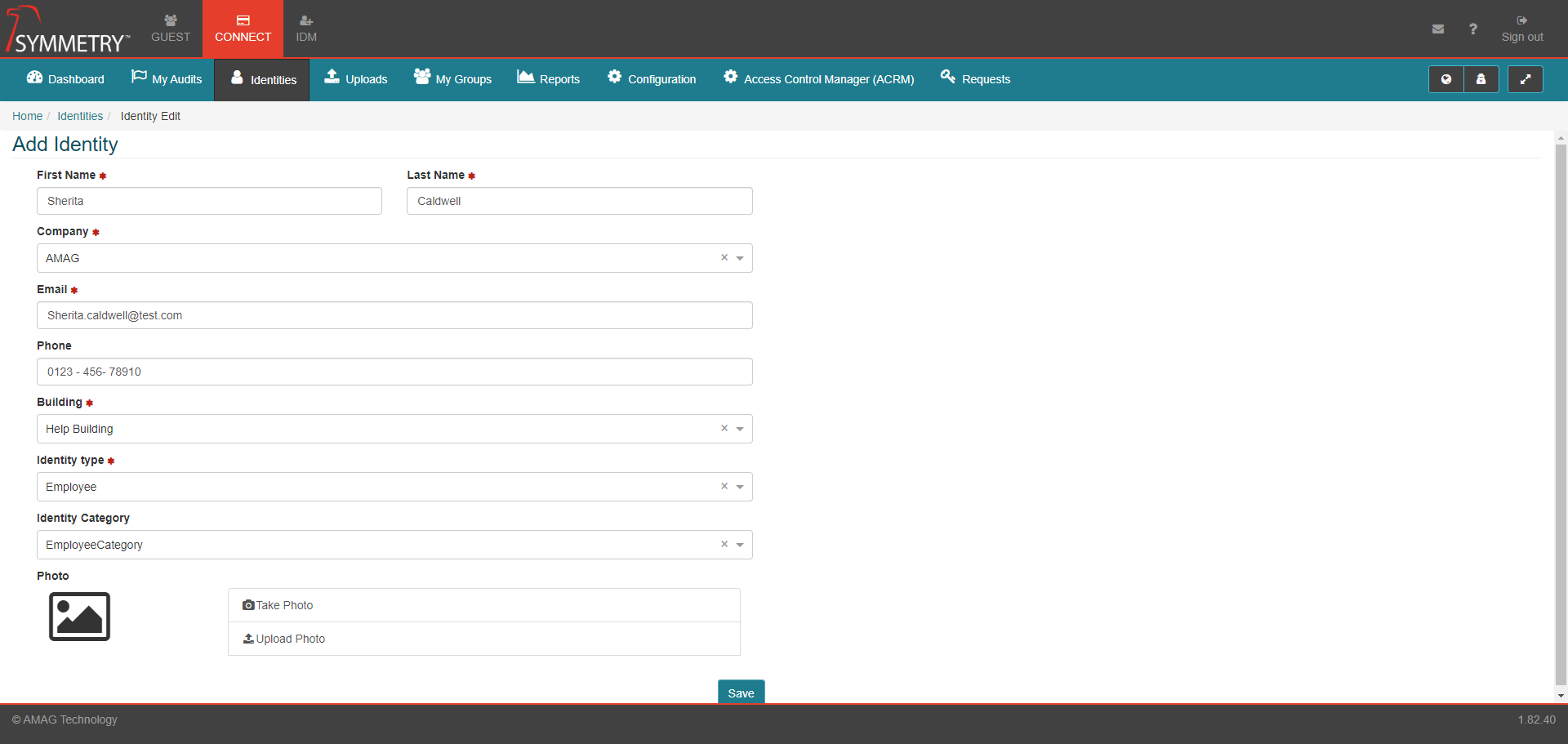Image resolution: width=1568 pixels, height=744 pixels.
Task: Go to Home breadcrumb link
Action: pyautogui.click(x=27, y=116)
